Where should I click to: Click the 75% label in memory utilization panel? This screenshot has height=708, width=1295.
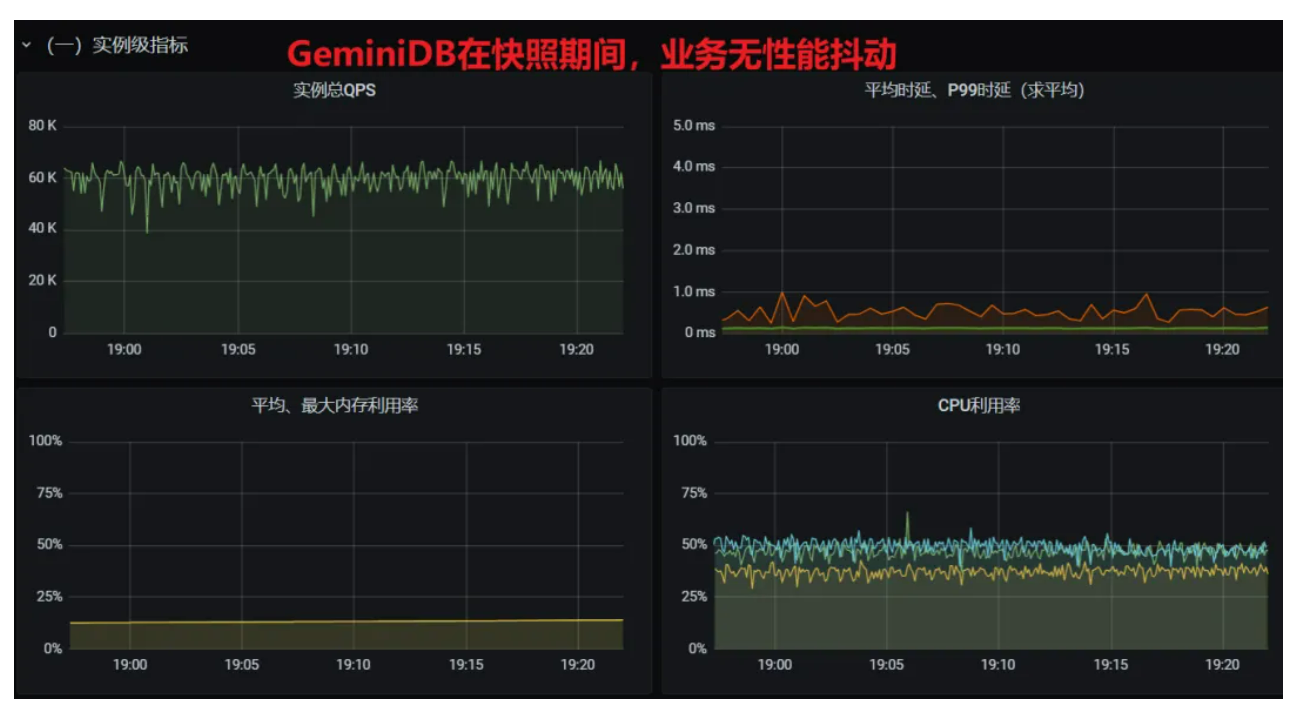[x=48, y=493]
